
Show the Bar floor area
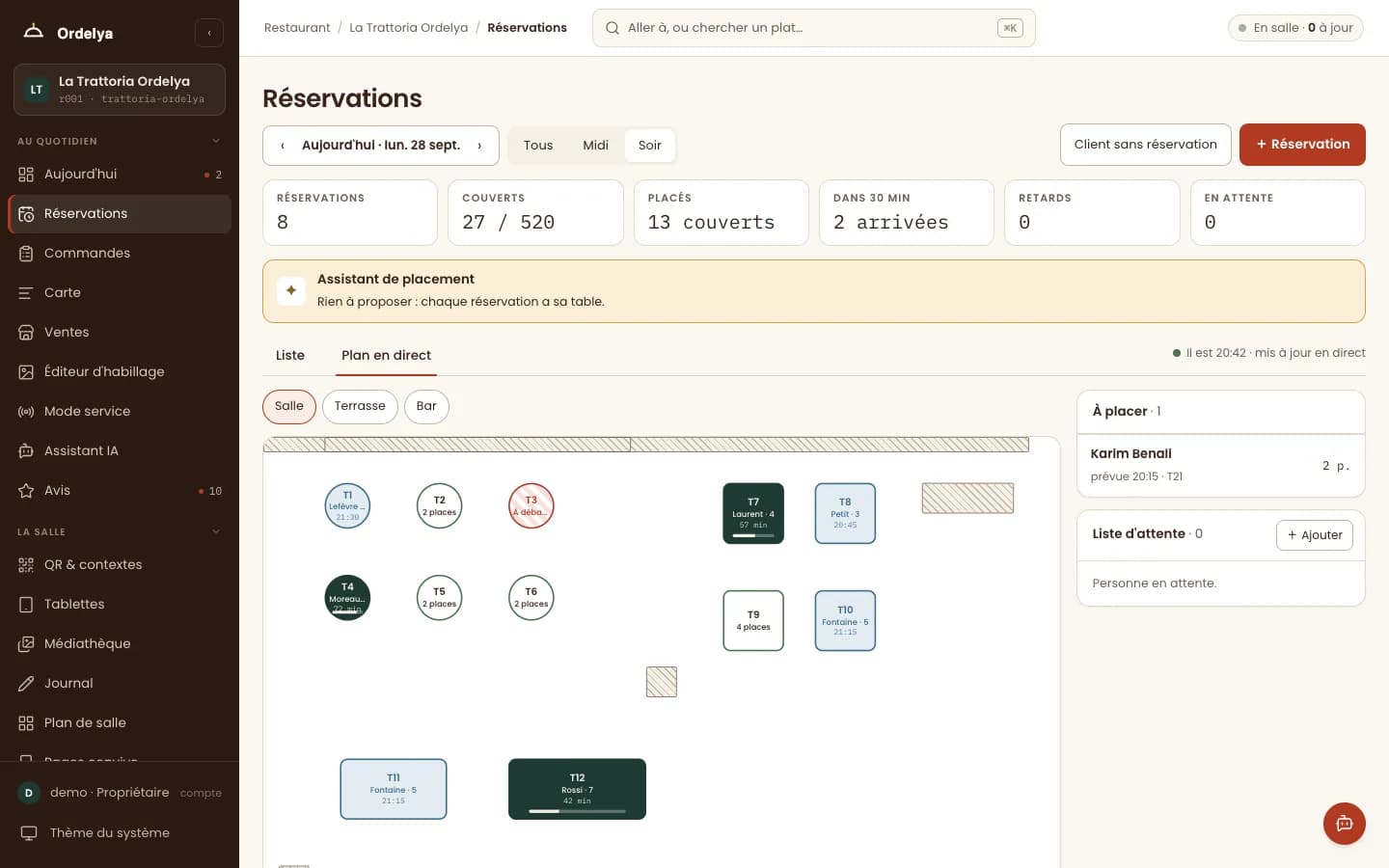(426, 406)
